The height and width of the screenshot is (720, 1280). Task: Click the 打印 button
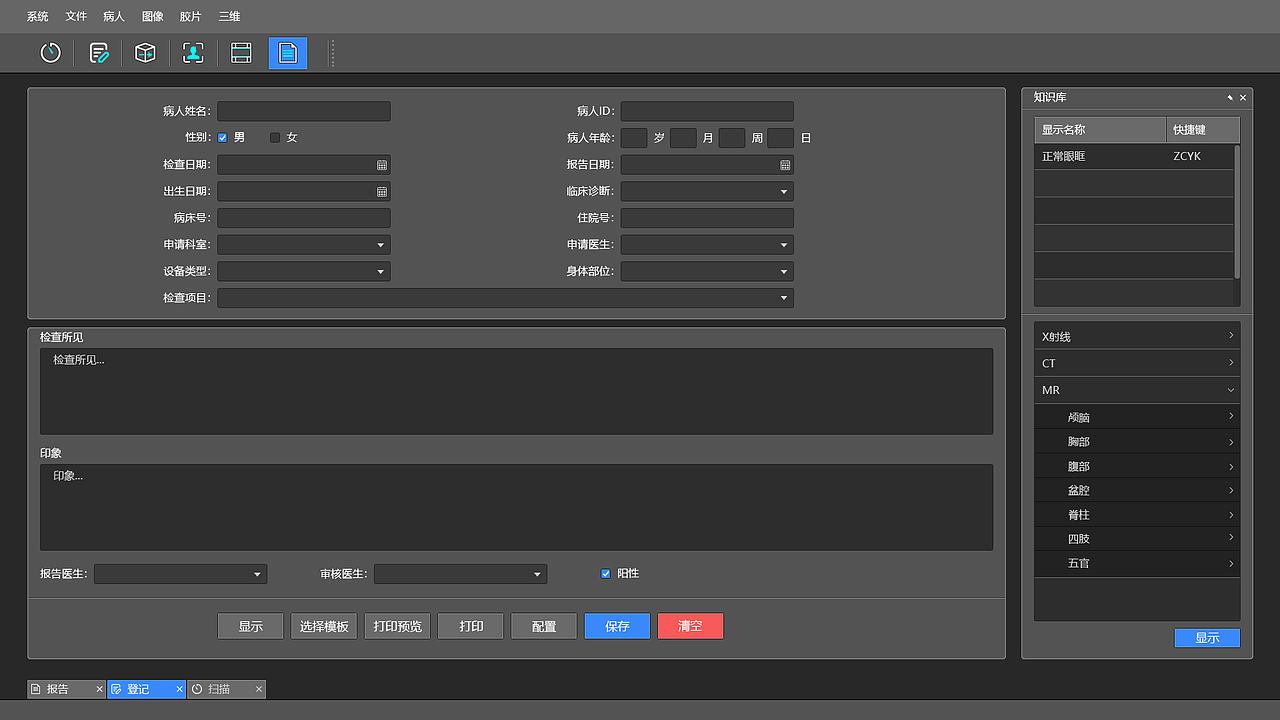(471, 626)
